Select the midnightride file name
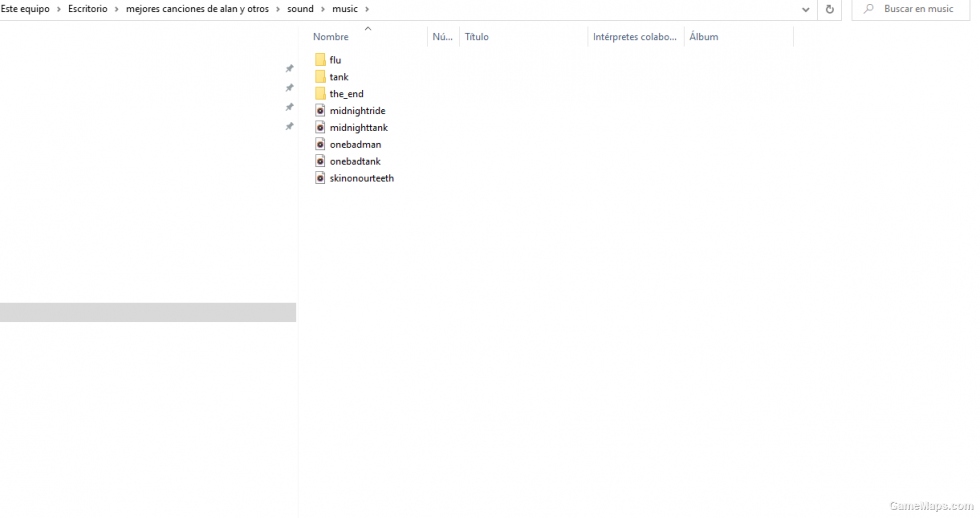Screen dimensions: 980x518 tap(358, 111)
